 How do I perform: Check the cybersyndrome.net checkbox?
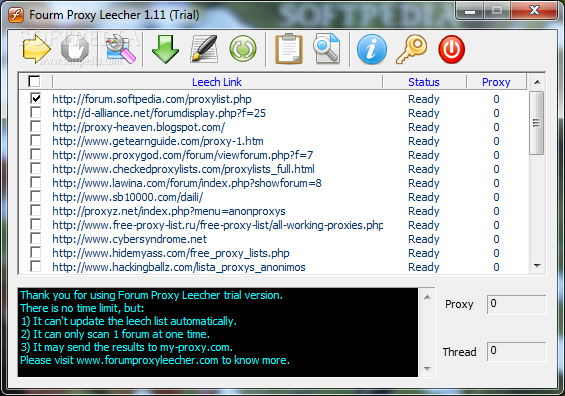(36, 239)
